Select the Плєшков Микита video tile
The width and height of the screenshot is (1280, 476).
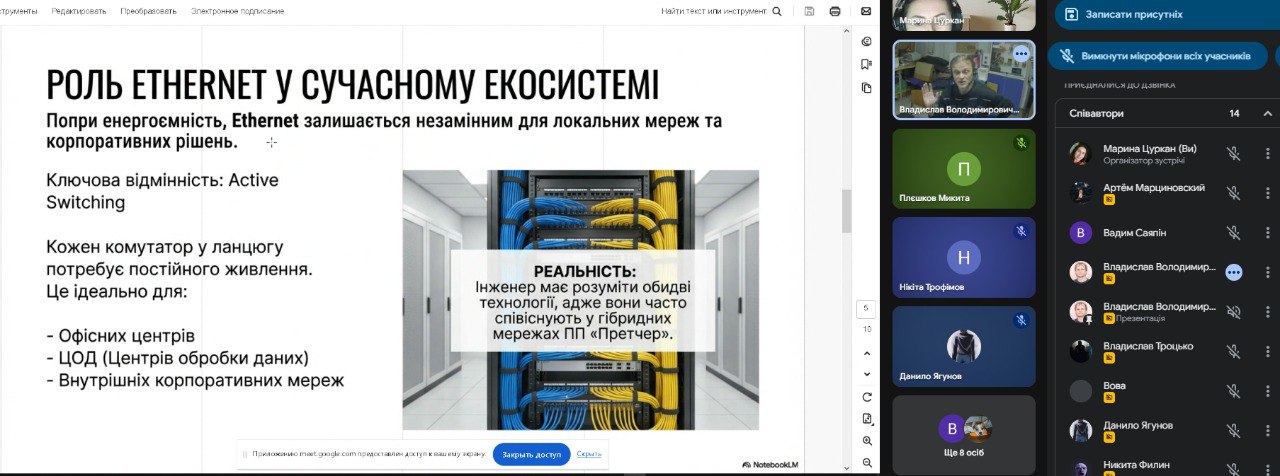[x=963, y=168]
